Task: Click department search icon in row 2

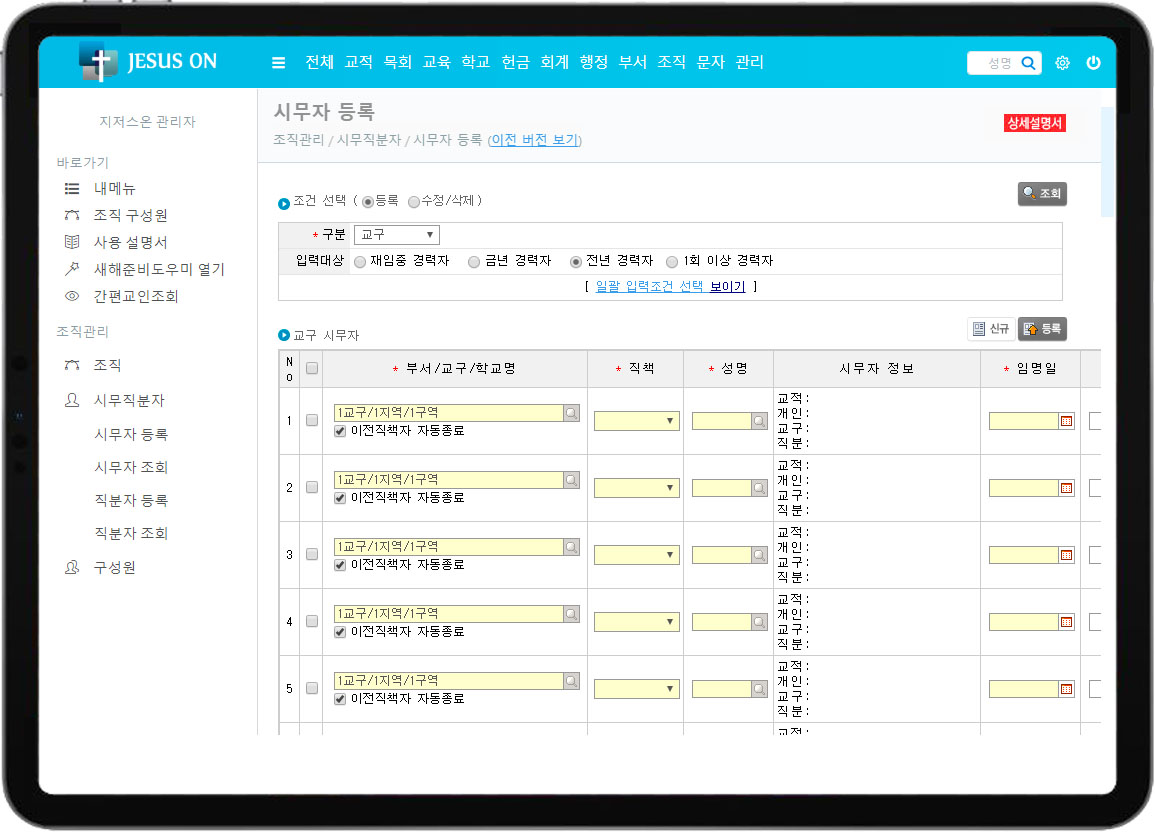Action: click(571, 480)
